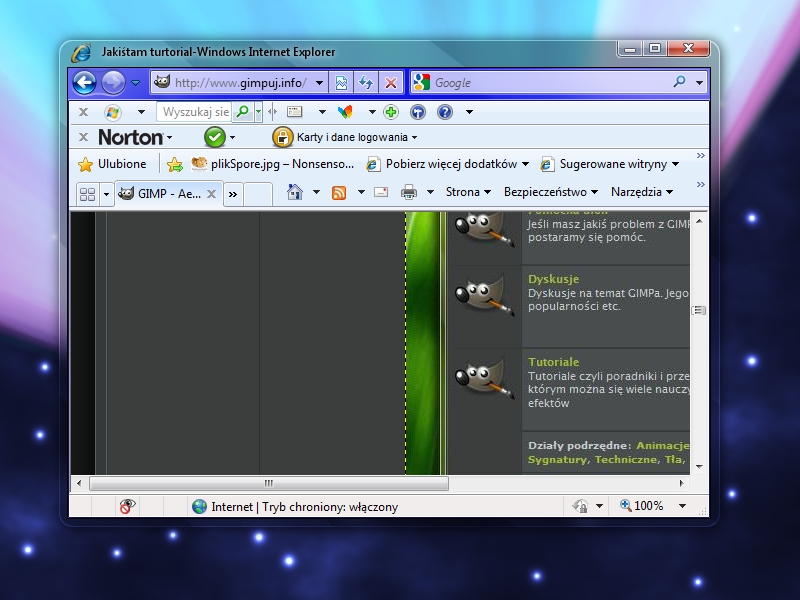
Task: Click the green magnifier search button
Action: [243, 112]
